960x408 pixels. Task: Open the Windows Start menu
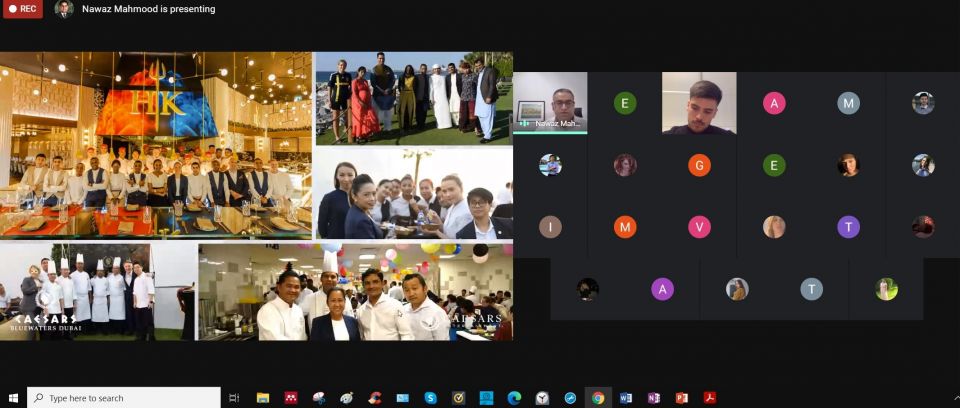tap(13, 397)
